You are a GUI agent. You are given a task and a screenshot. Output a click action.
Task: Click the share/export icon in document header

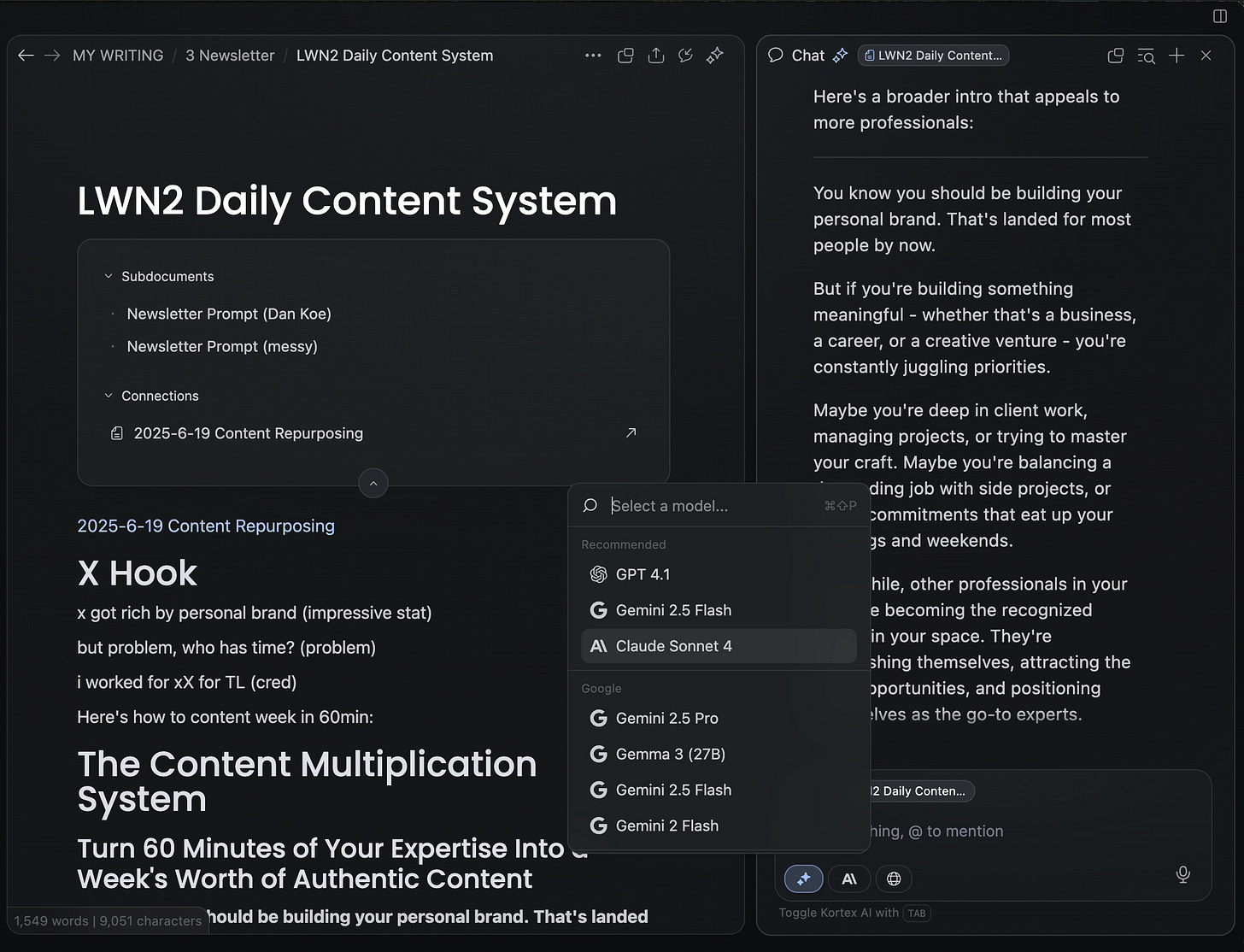coord(656,56)
